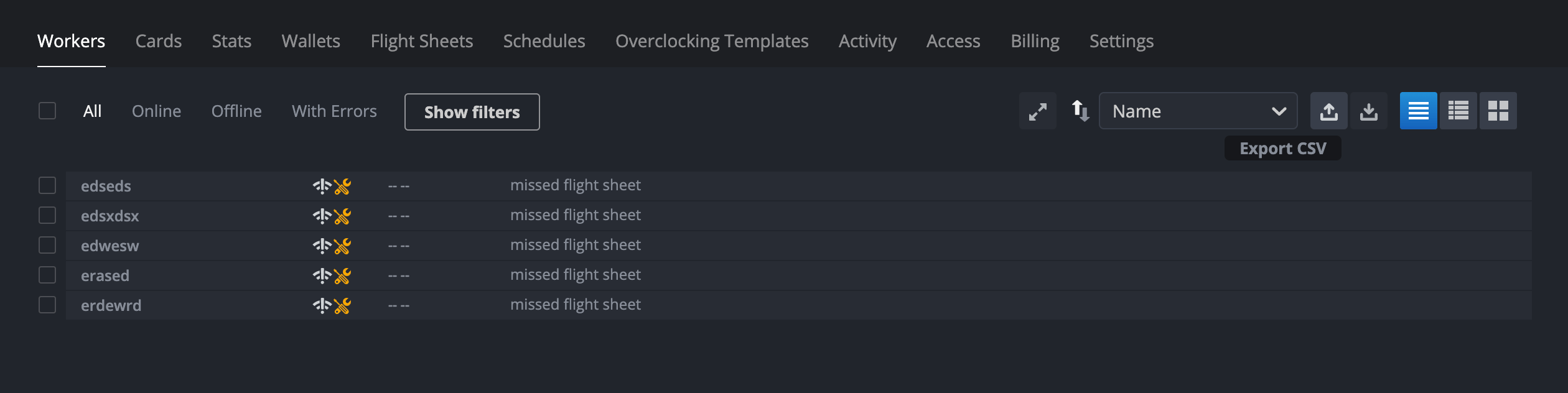Click the import download icon next to Export CSV

coord(1370,111)
